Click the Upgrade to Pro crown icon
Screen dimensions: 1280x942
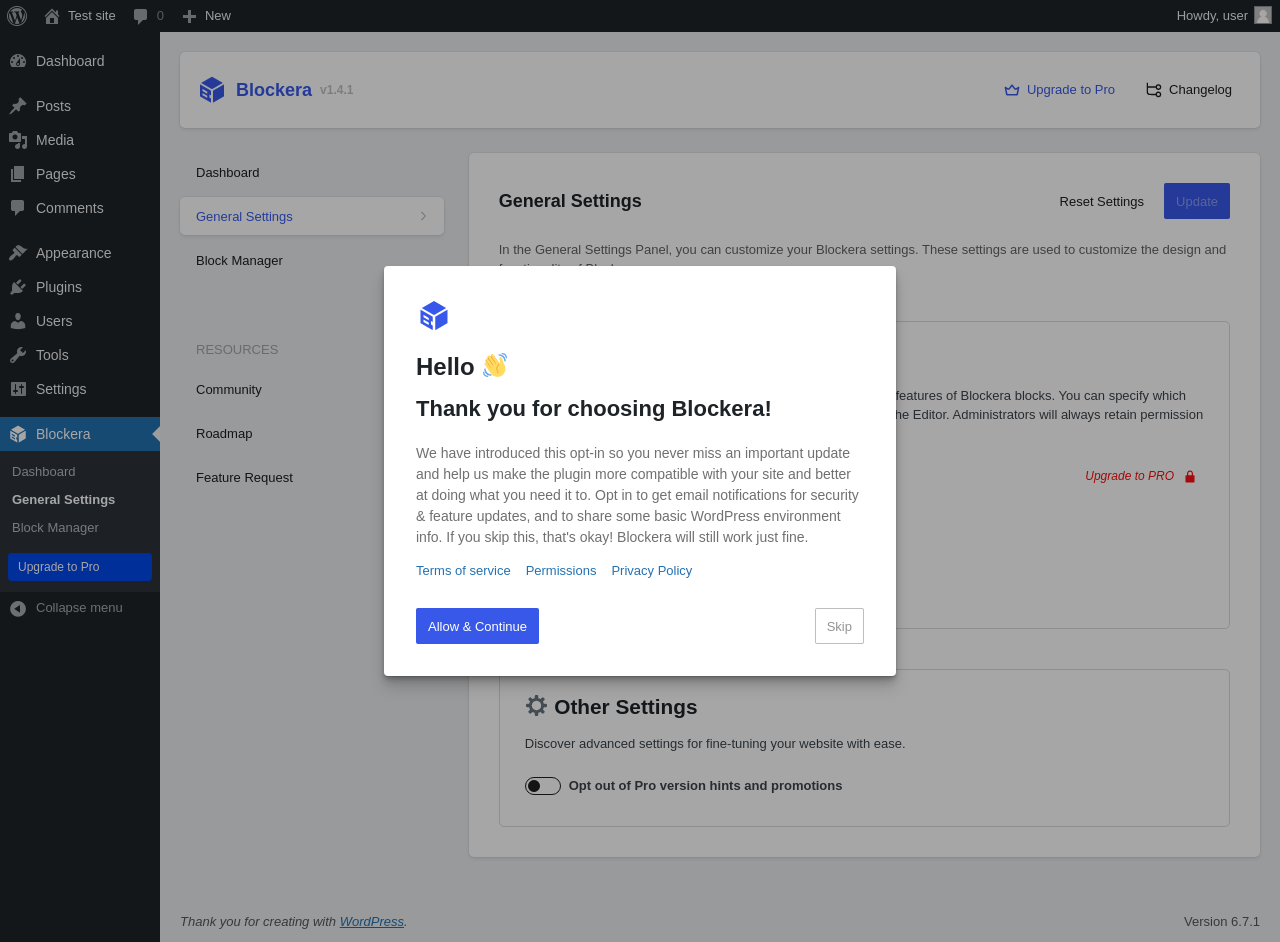pos(1012,90)
